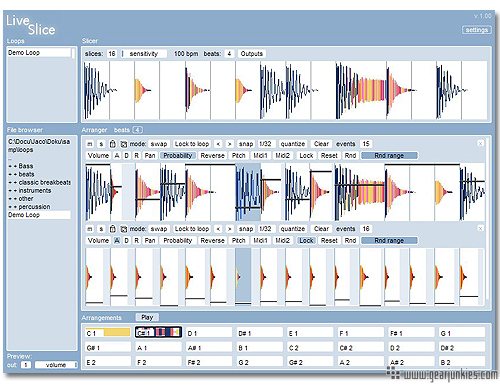Click the Play button in Arrangements
The image size is (500, 385).
(147, 318)
